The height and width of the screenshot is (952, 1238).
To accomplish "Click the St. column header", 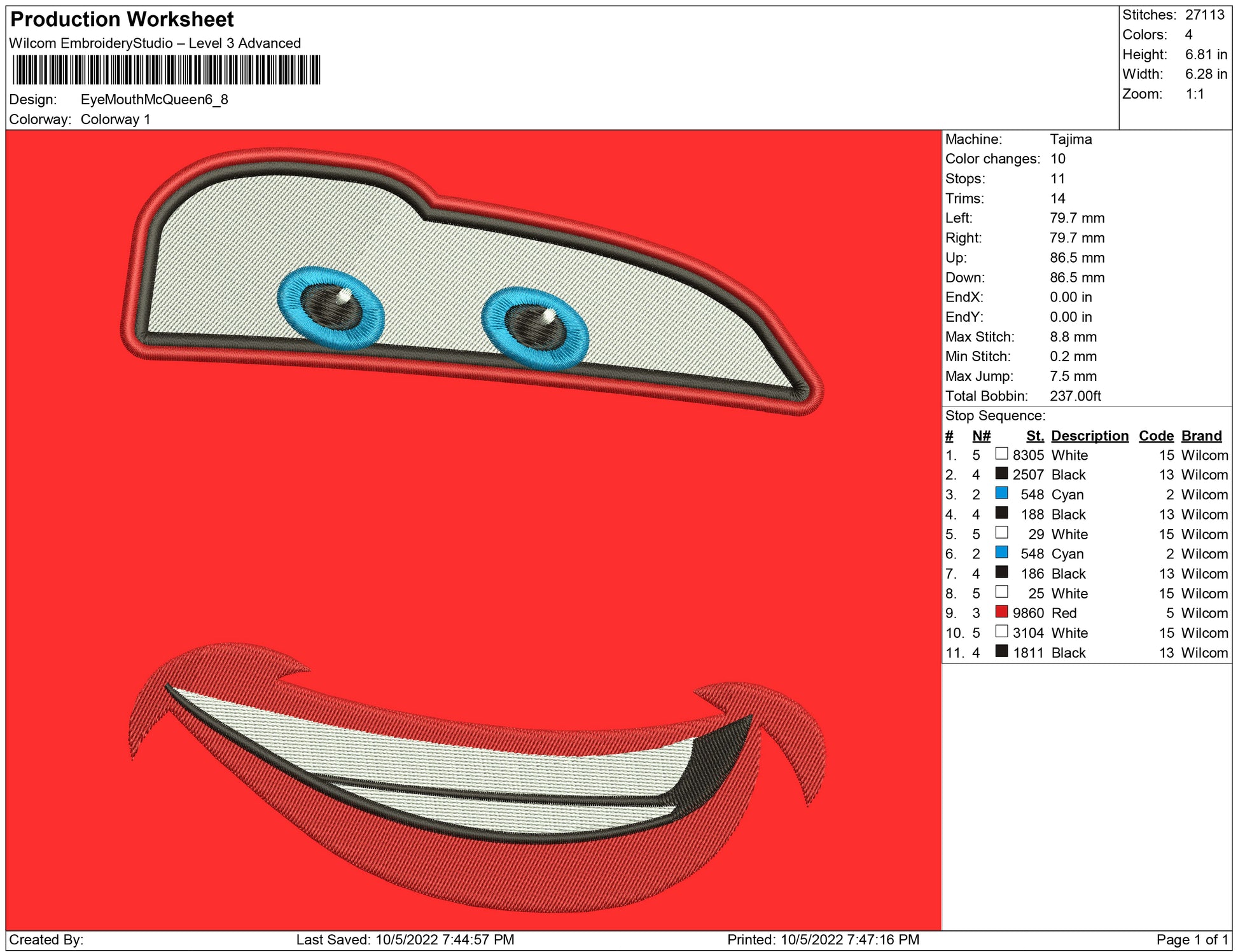I will pyautogui.click(x=1034, y=436).
